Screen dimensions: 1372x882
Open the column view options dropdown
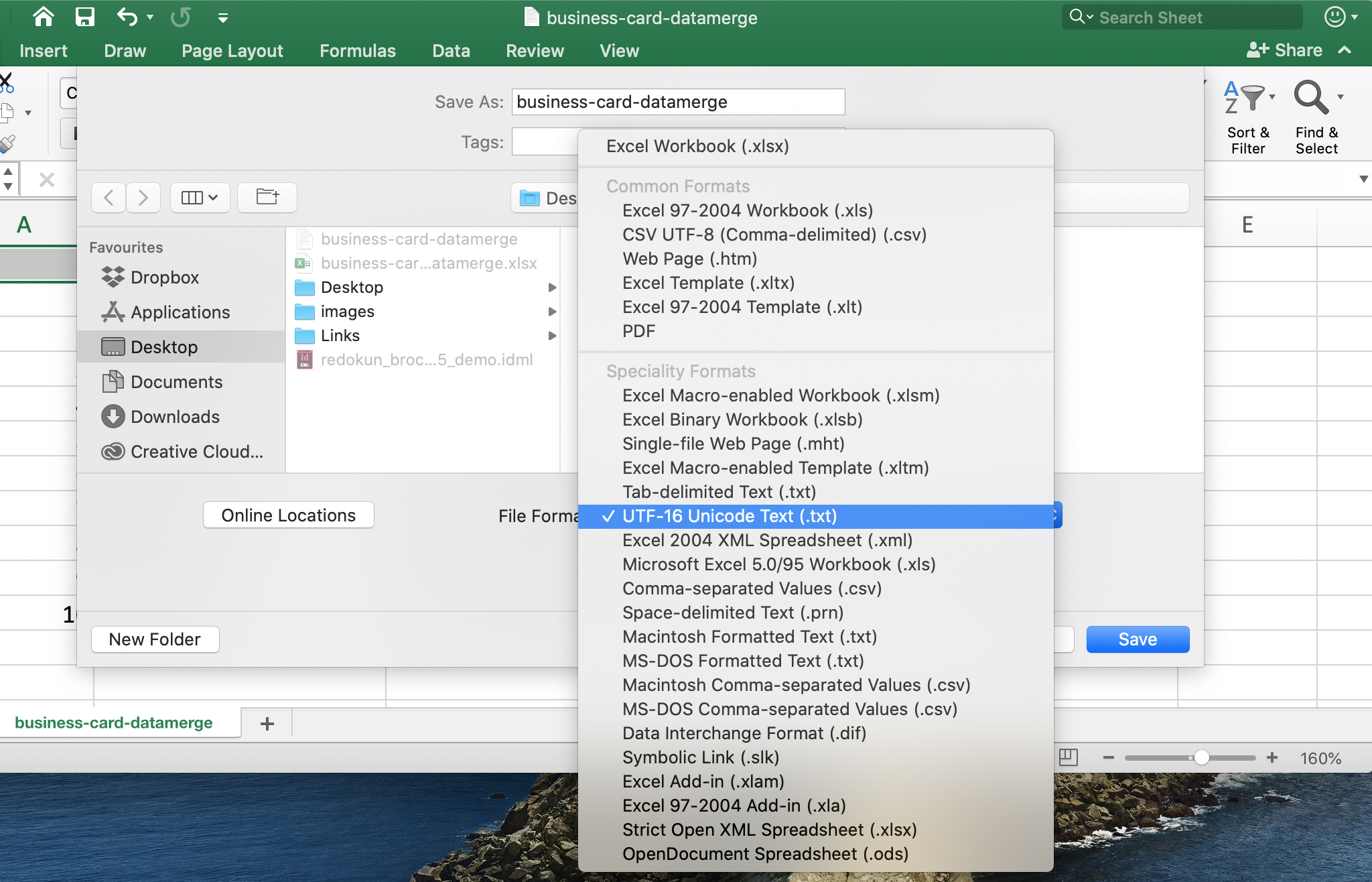[200, 198]
